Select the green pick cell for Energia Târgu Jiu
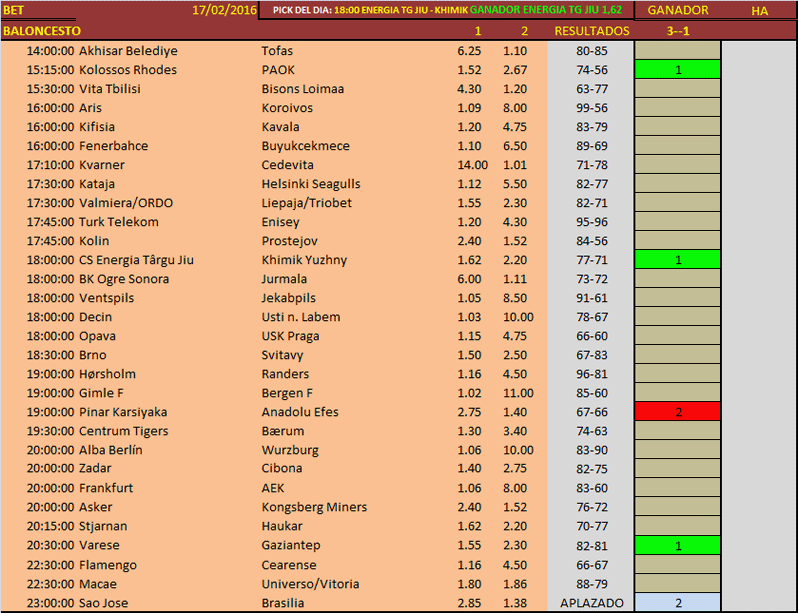 click(677, 260)
